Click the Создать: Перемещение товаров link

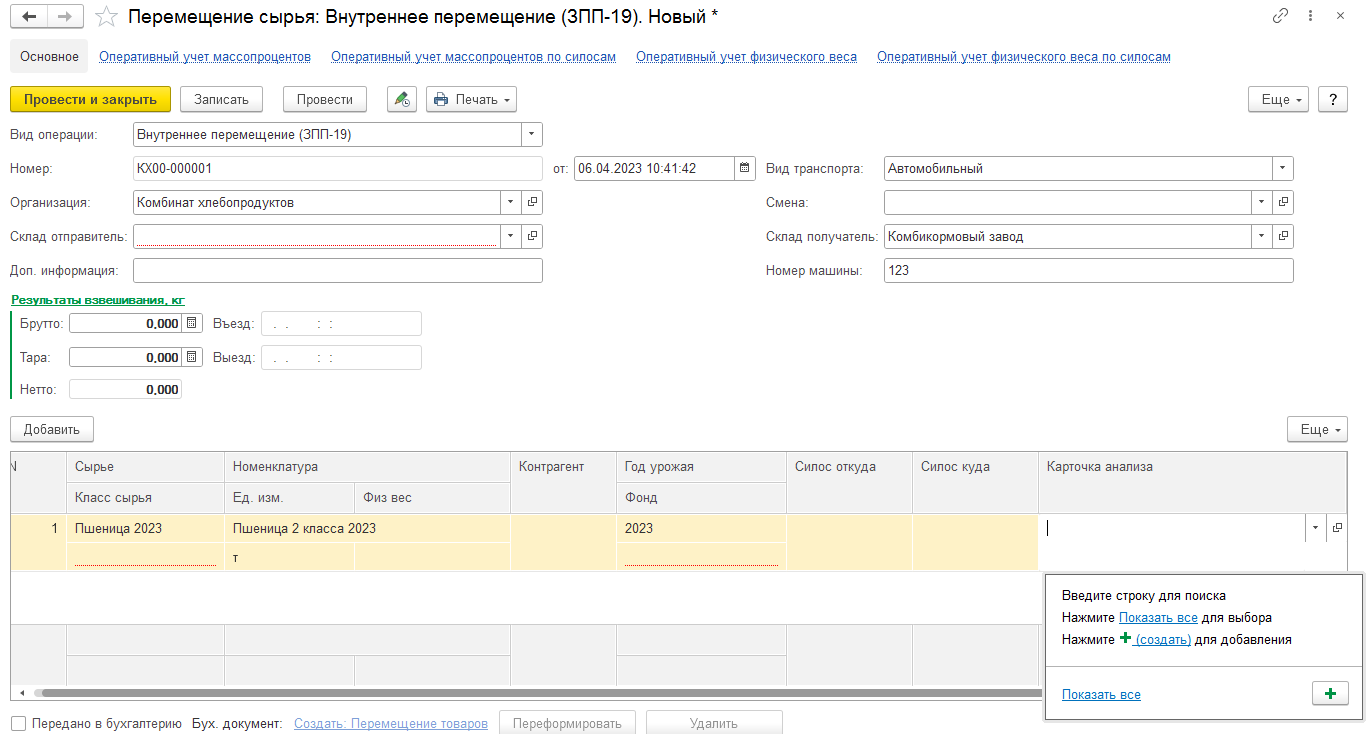tap(391, 723)
